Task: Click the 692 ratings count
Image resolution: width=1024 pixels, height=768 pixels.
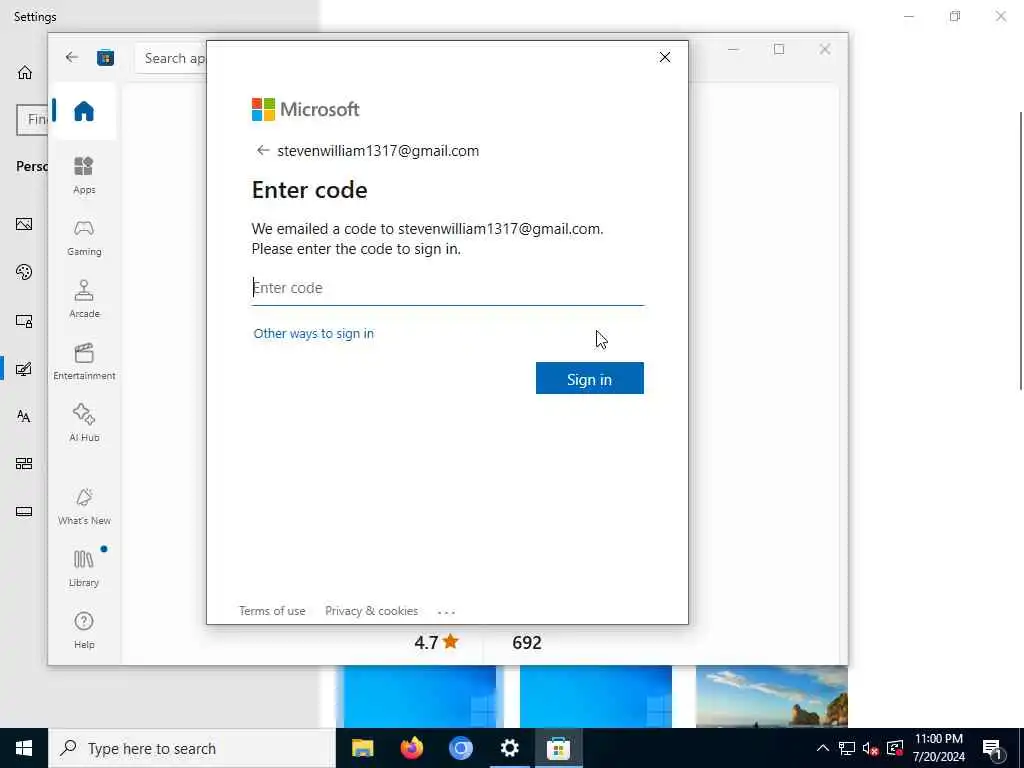Action: pos(527,643)
